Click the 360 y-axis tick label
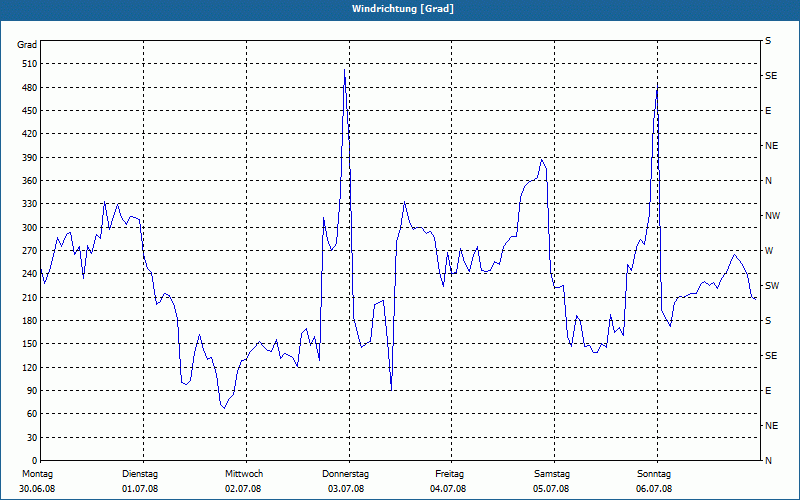This screenshot has width=800, height=500. coord(30,181)
